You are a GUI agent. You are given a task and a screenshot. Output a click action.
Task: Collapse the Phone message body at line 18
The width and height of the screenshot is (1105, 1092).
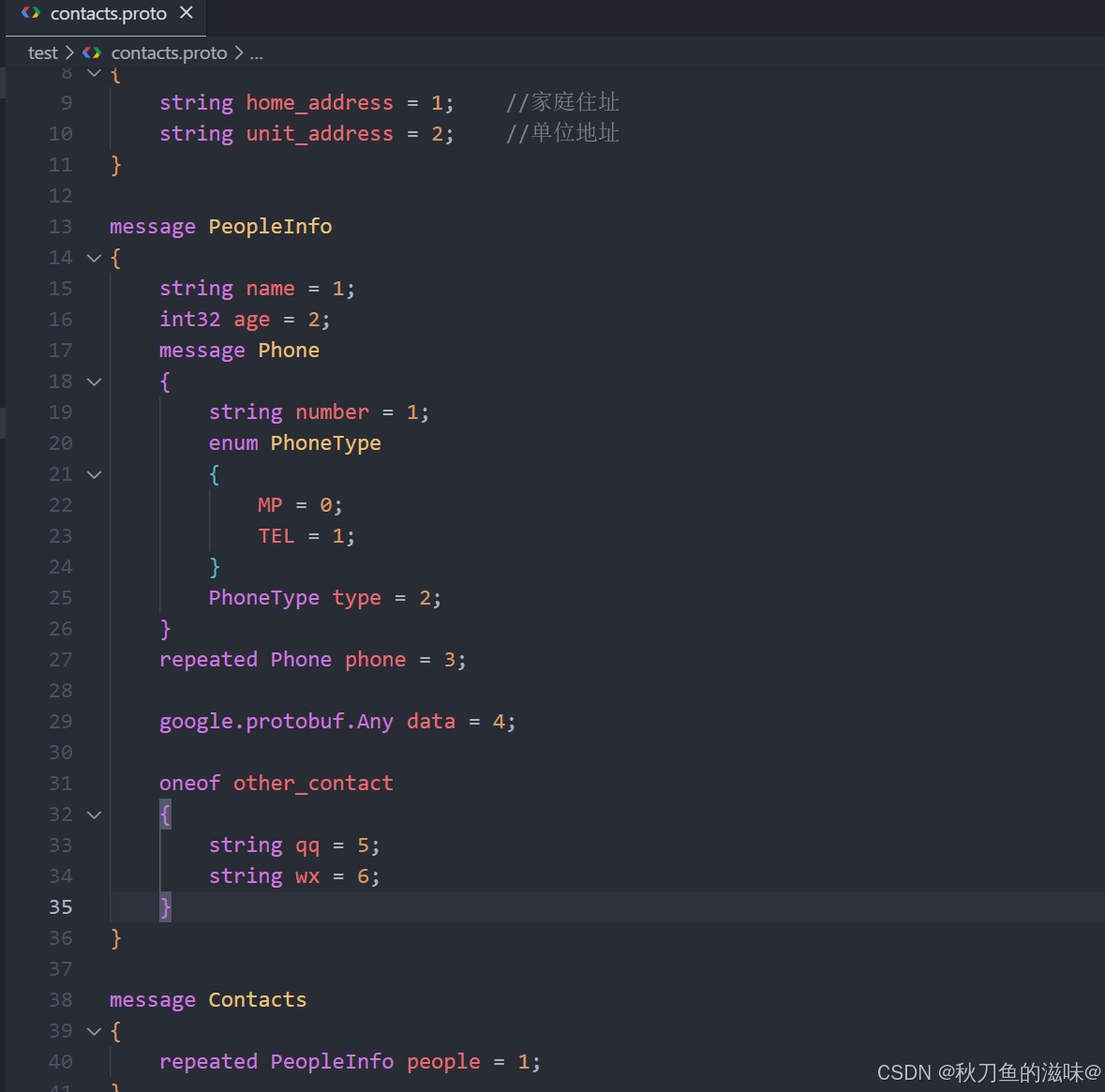(x=93, y=381)
